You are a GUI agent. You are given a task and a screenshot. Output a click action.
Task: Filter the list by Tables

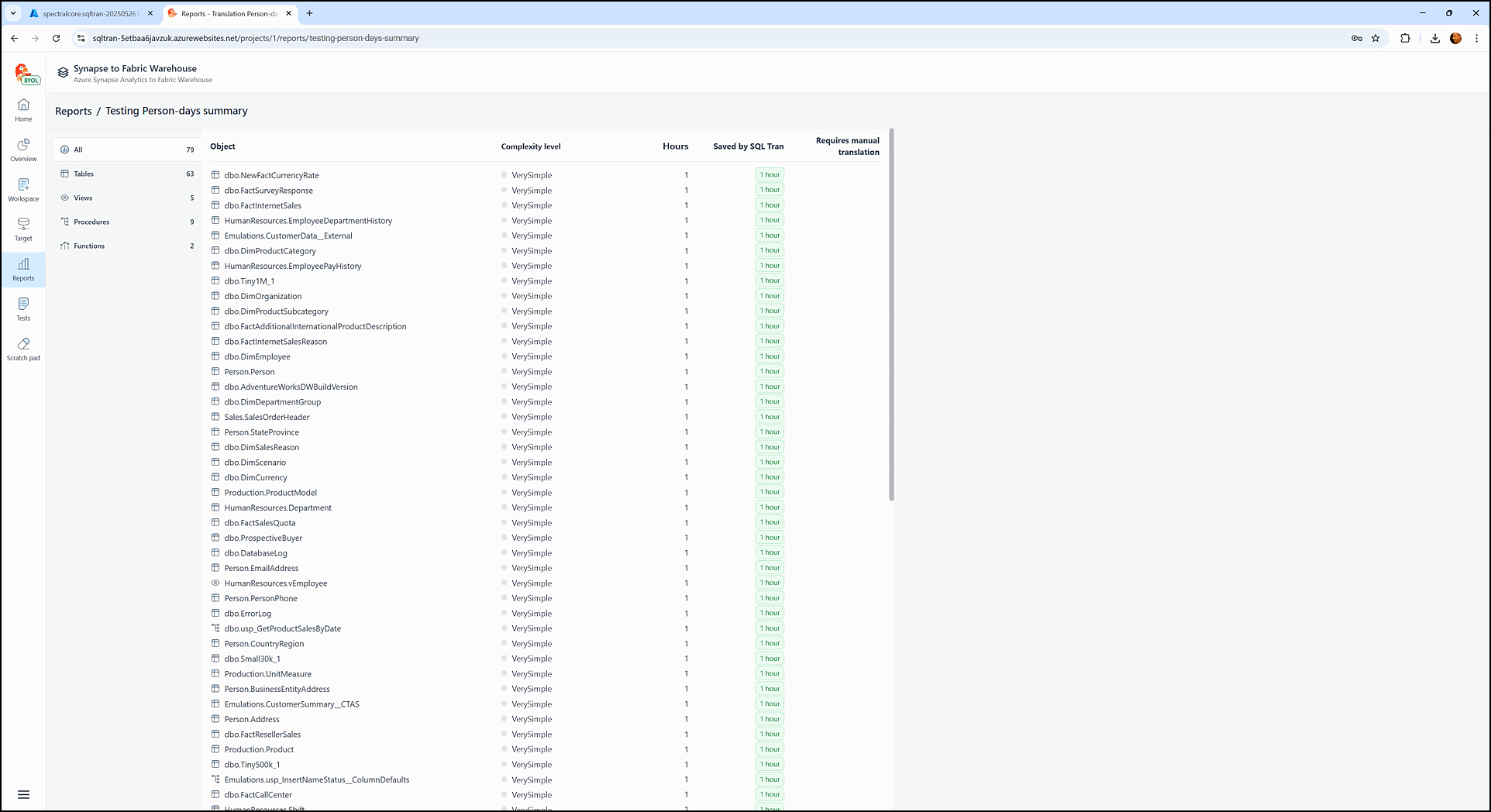84,174
